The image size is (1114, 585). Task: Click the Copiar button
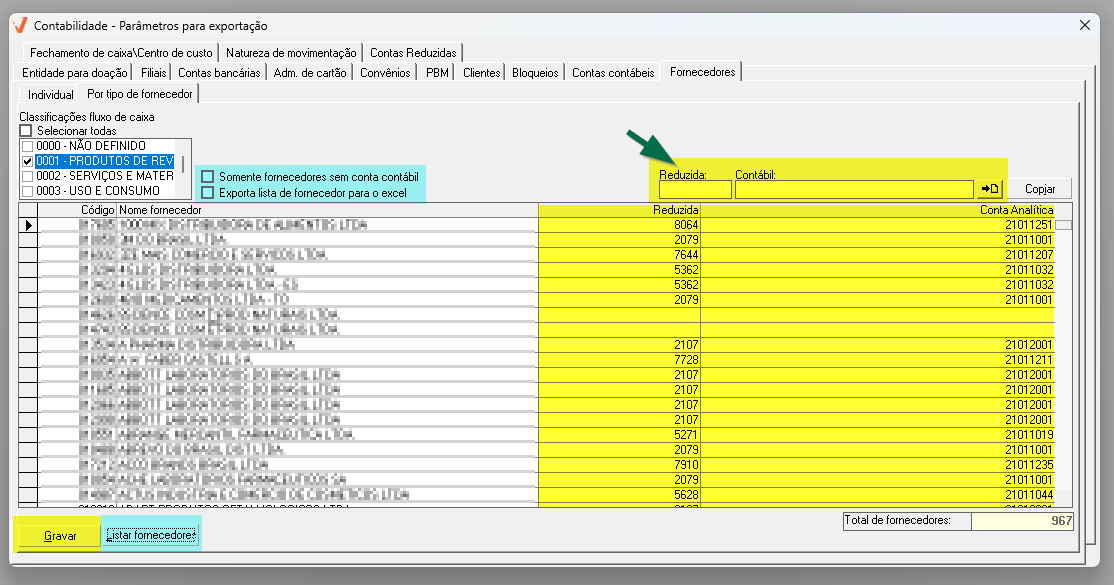pos(1039,189)
